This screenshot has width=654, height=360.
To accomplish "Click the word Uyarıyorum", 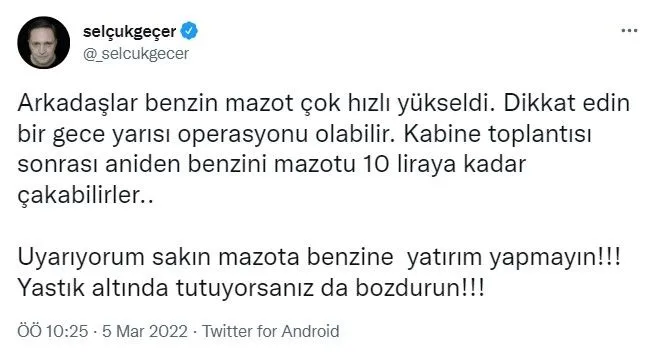I will [80, 257].
